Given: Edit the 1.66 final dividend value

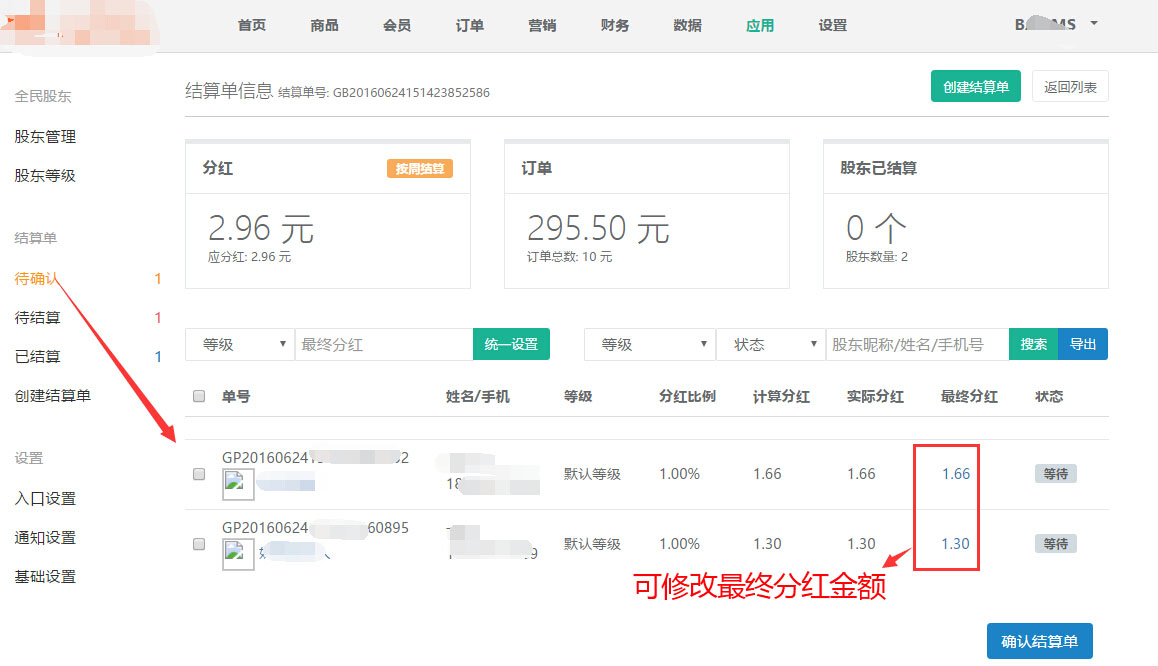Looking at the screenshot, I should pos(955,474).
